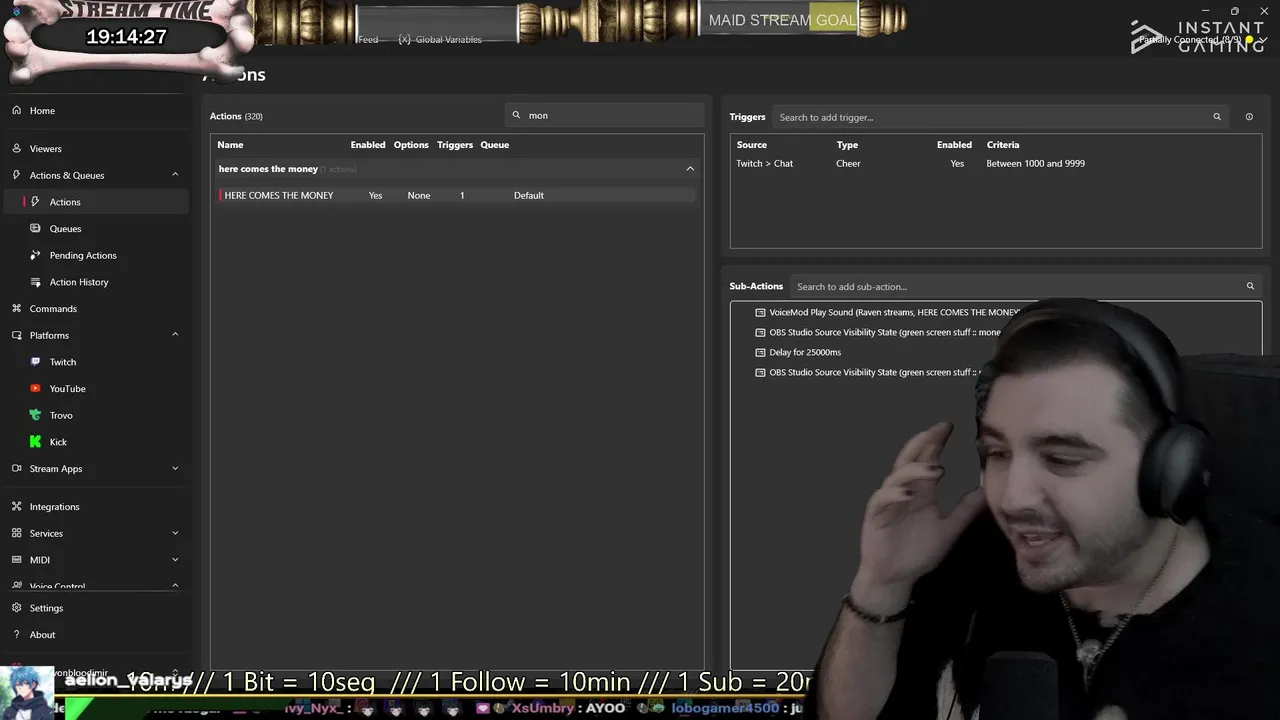This screenshot has height=720, width=1280.
Task: Open the Home page in sidebar
Action: coord(42,111)
